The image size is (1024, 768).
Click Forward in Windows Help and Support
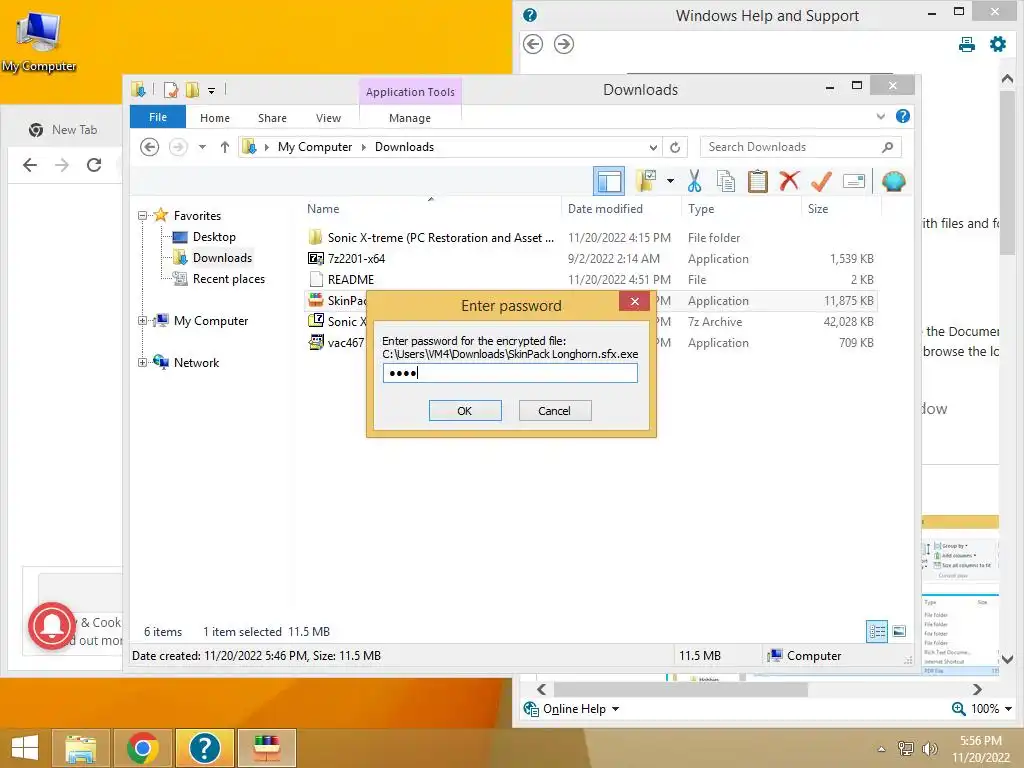click(x=564, y=44)
